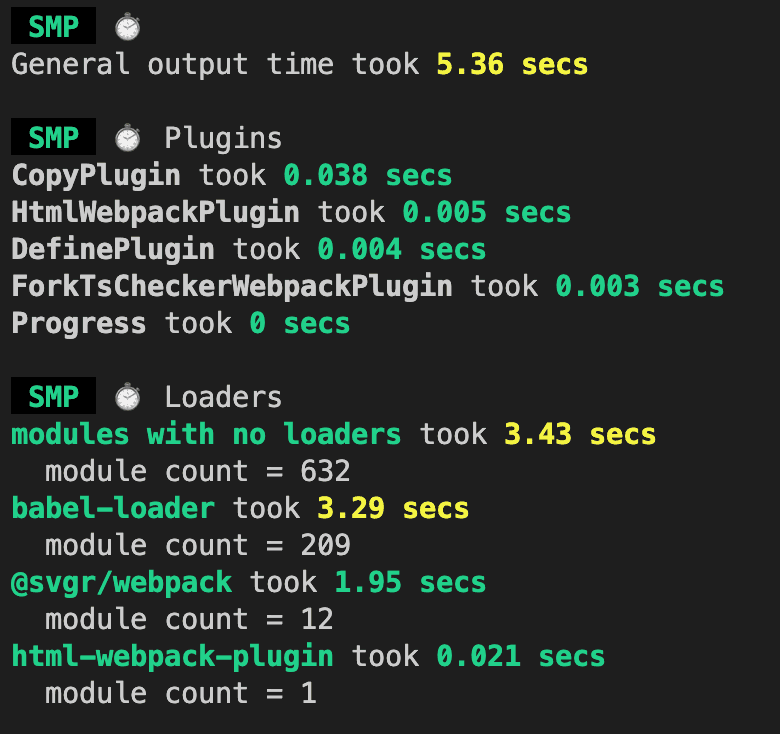Image resolution: width=780 pixels, height=734 pixels.
Task: Click the Loaders section heading text
Action: (223, 397)
